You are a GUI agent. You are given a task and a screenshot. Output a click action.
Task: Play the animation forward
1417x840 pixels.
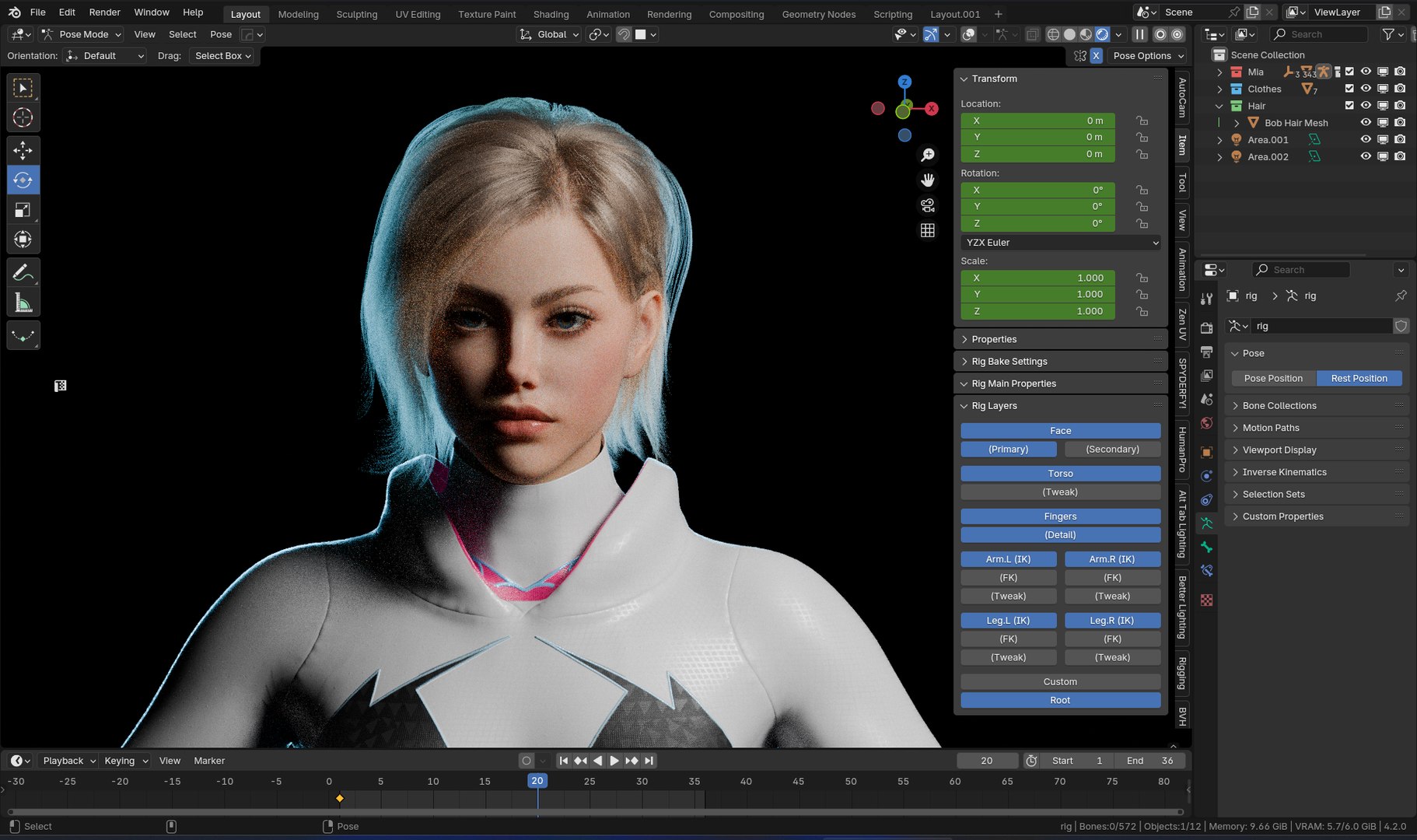point(614,761)
